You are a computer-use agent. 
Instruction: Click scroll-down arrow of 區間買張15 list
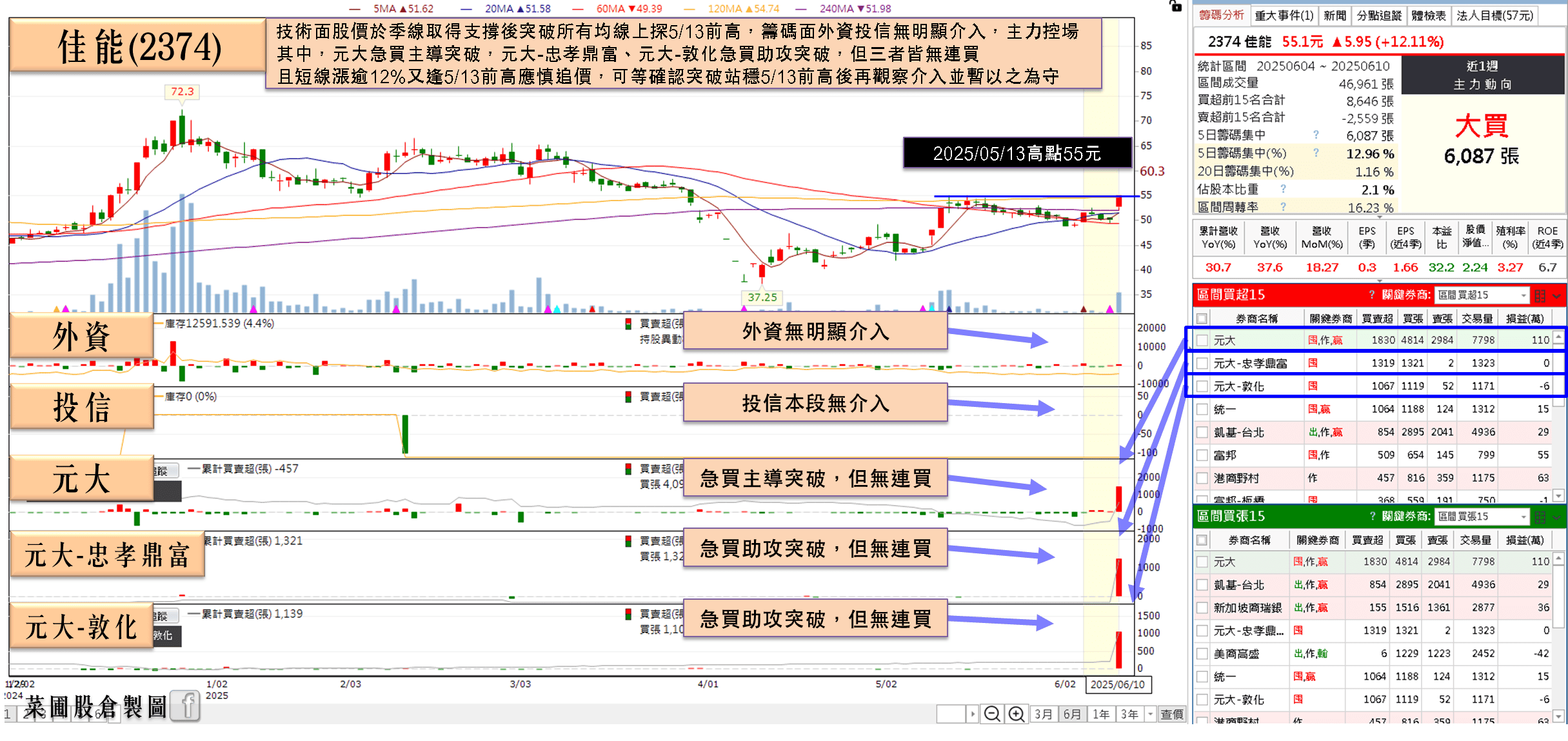pyautogui.click(x=1558, y=716)
